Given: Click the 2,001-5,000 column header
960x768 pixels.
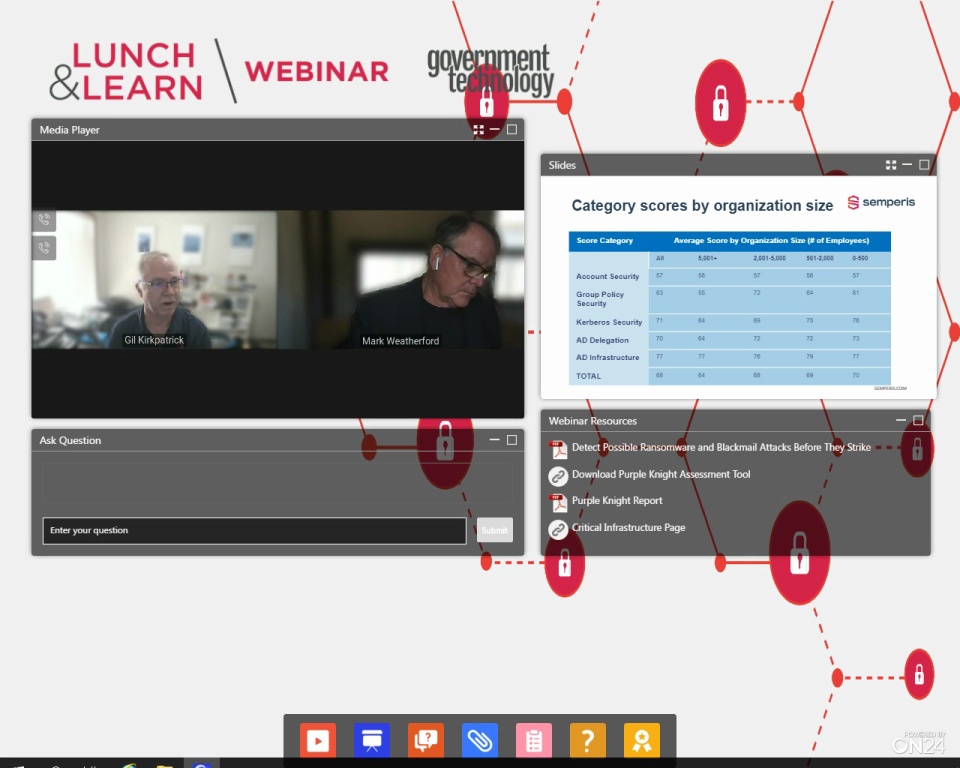Looking at the screenshot, I should 770,258.
